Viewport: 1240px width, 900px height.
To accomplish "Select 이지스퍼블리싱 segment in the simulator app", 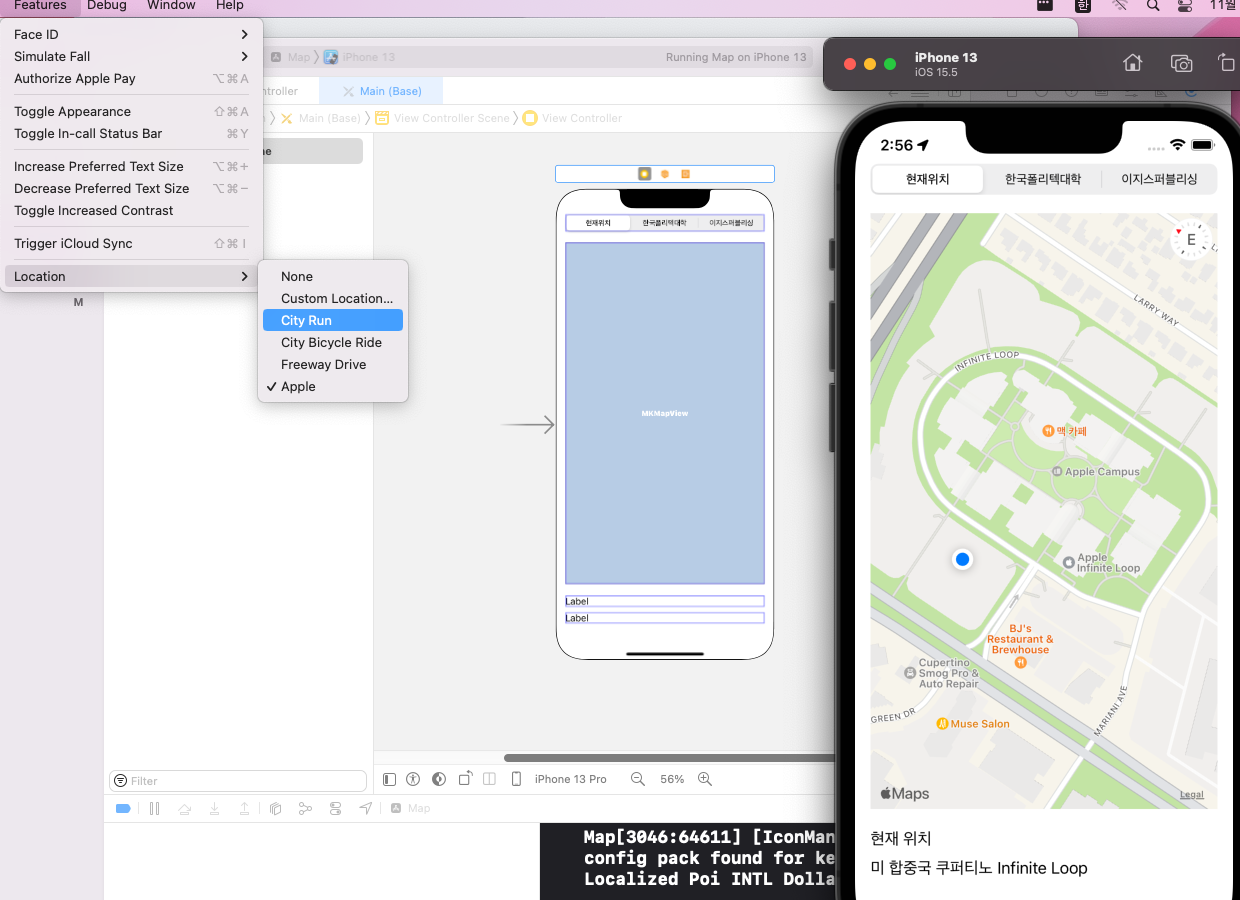I will tap(1159, 180).
